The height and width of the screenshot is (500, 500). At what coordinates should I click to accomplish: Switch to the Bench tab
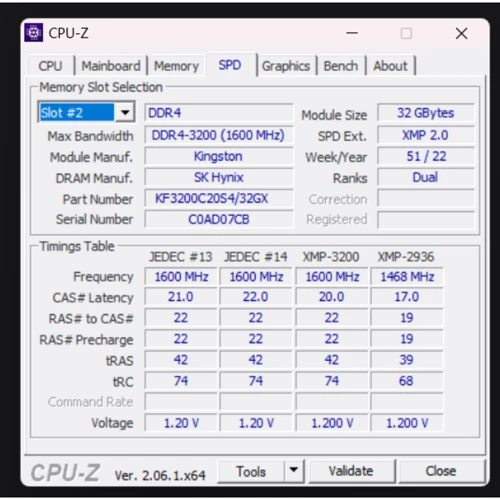(341, 66)
